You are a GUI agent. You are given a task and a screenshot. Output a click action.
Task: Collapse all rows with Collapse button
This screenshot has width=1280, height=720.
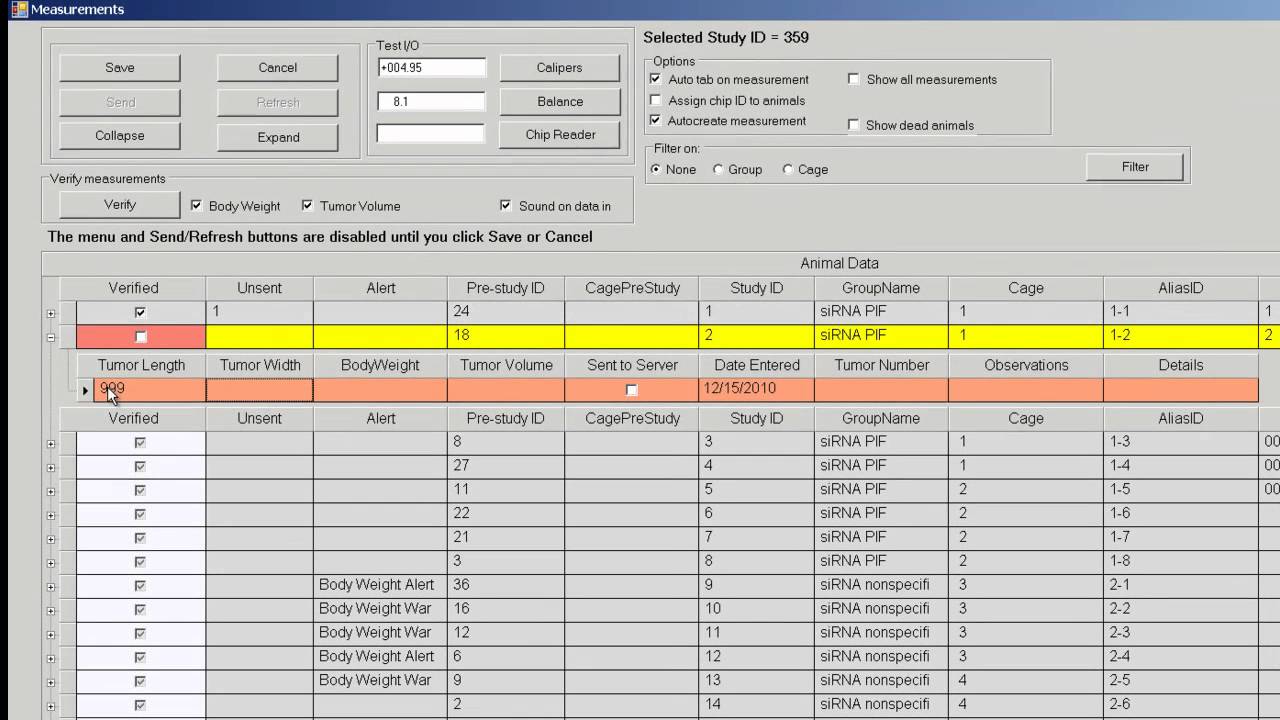[x=120, y=136]
